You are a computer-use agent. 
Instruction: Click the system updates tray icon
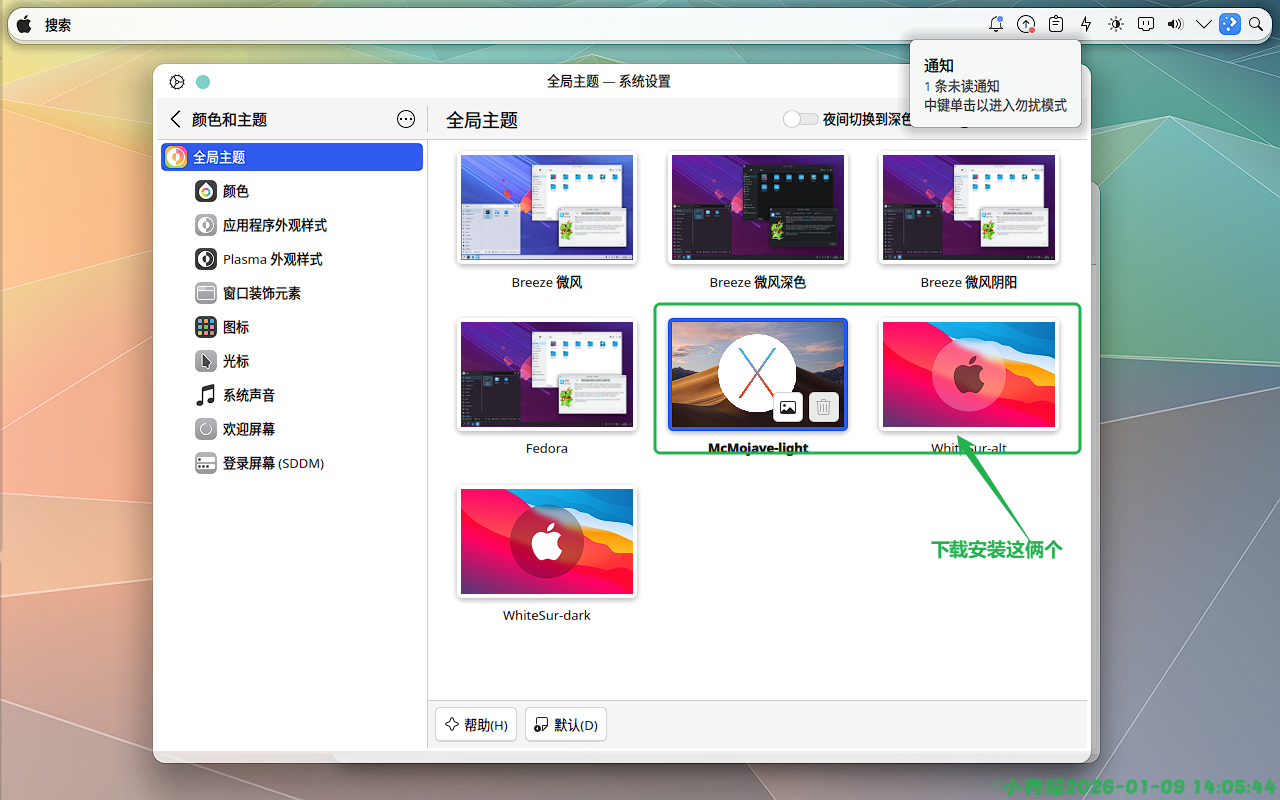pyautogui.click(x=1025, y=25)
